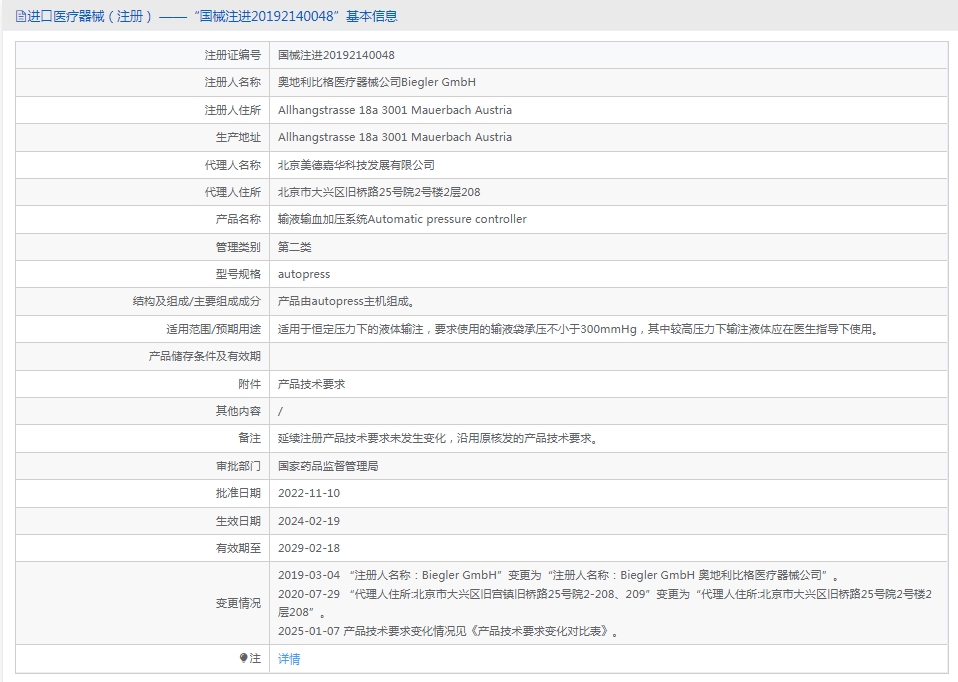958x682 pixels.
Task: Click the 2025-01-07 change record line
Action: 450,632
